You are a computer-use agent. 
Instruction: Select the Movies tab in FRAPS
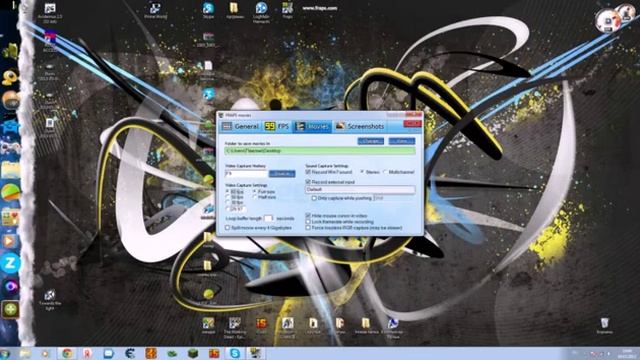[x=313, y=127]
